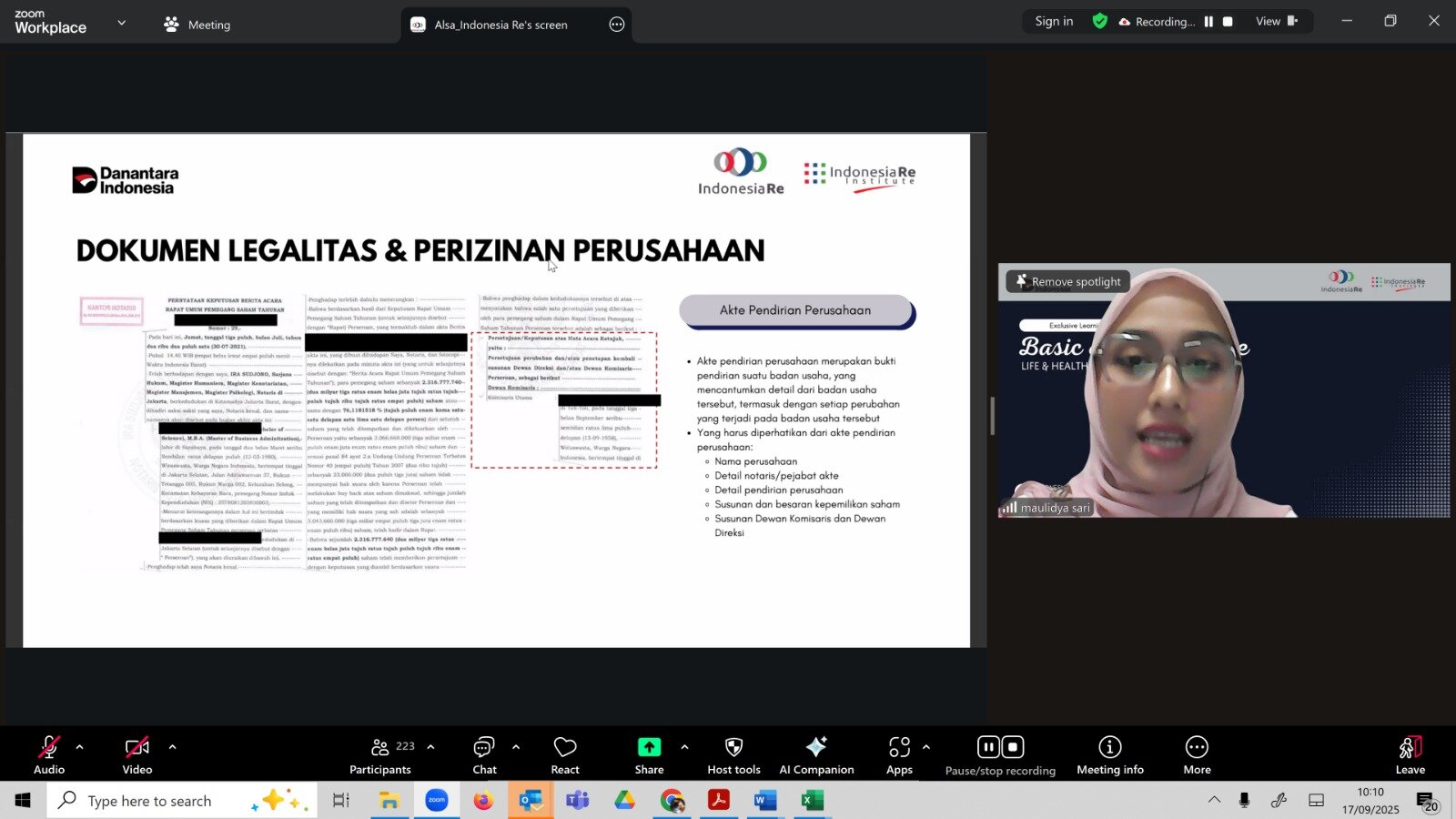
Task: Open Excel from the Windows taskbar
Action: click(x=812, y=801)
